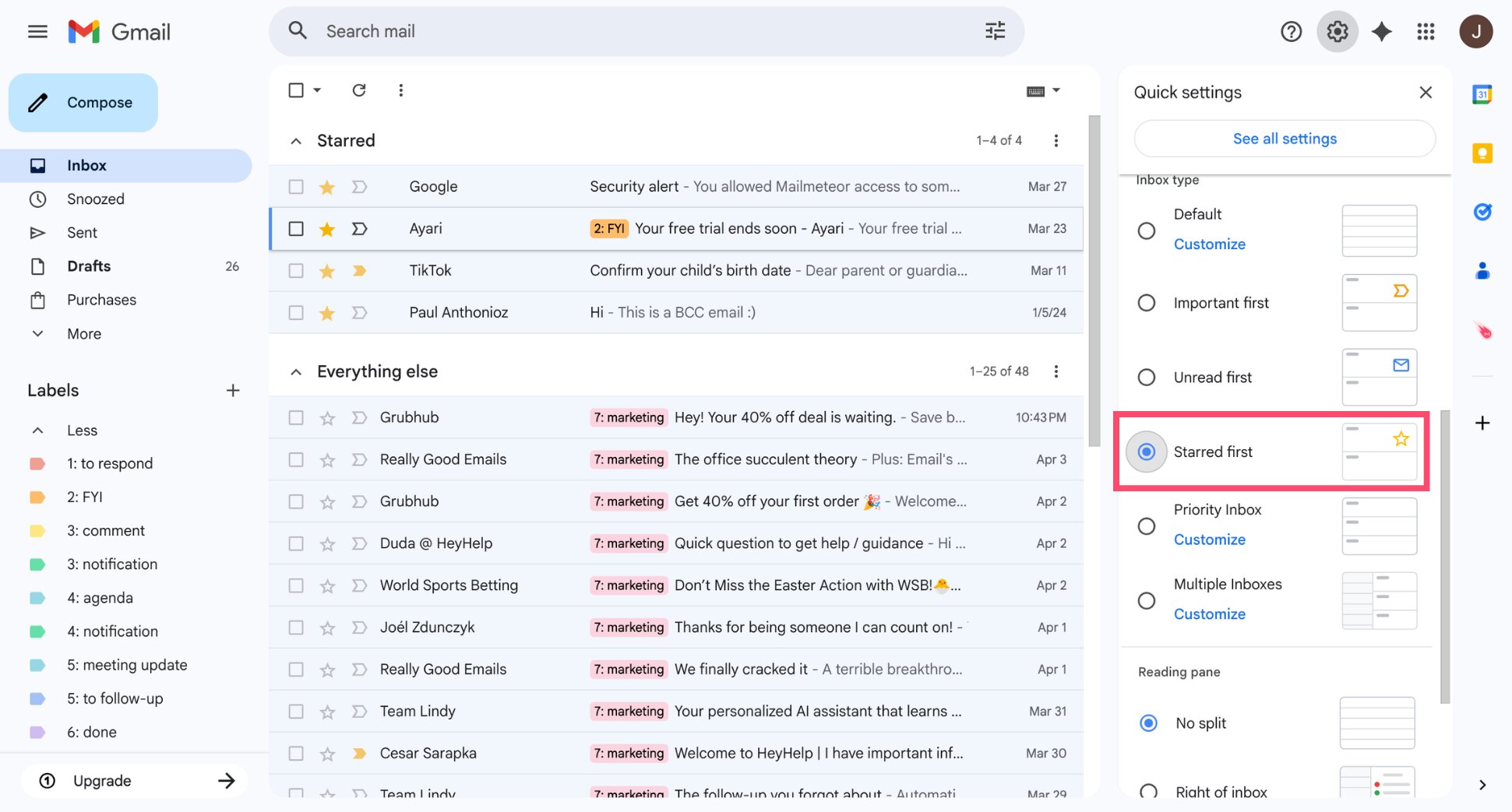Image resolution: width=1512 pixels, height=812 pixels.
Task: Click Customize under Priority Inbox
Action: (x=1209, y=540)
